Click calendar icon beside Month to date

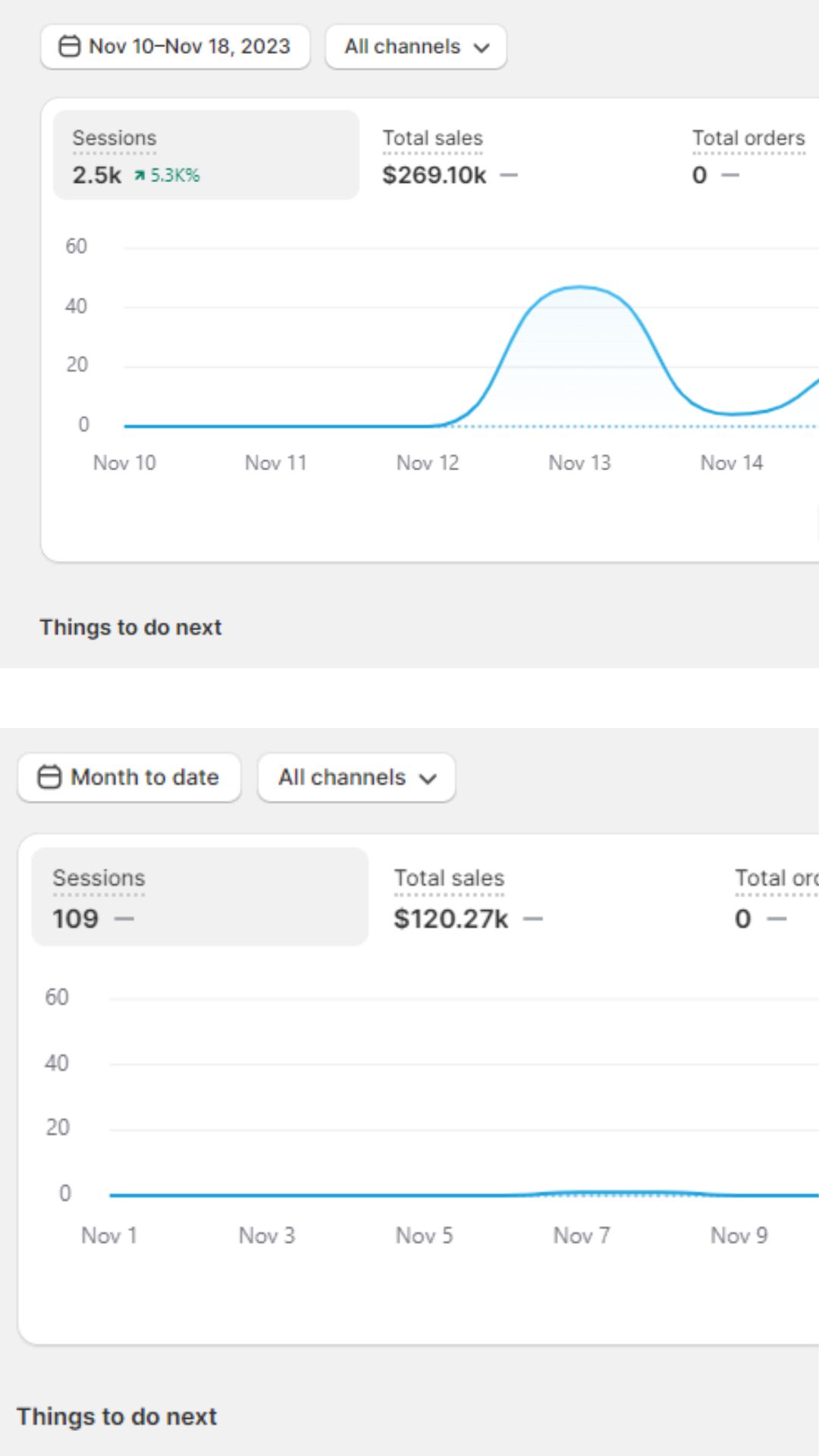click(49, 777)
